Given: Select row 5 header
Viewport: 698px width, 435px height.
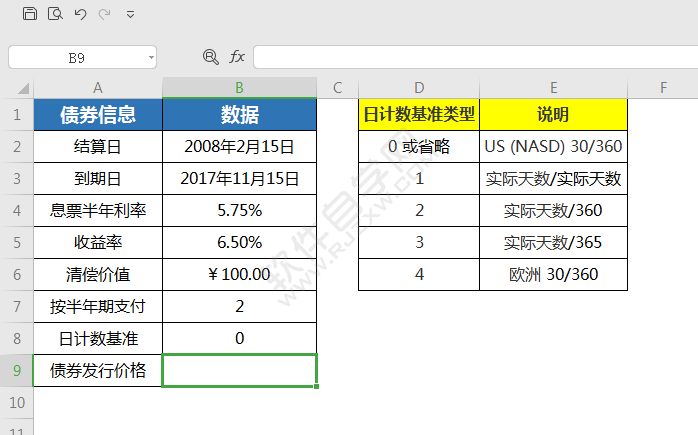Looking at the screenshot, I should click(x=17, y=243).
